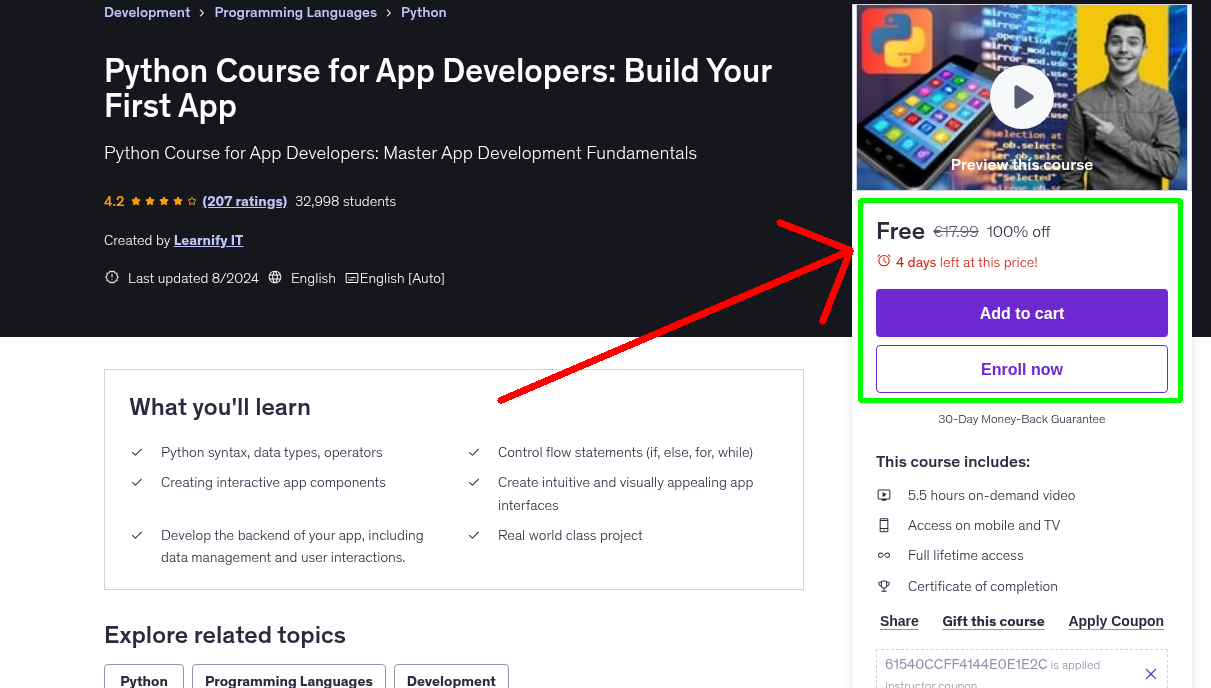
Task: Click the infinity lifetime access icon
Action: (884, 554)
